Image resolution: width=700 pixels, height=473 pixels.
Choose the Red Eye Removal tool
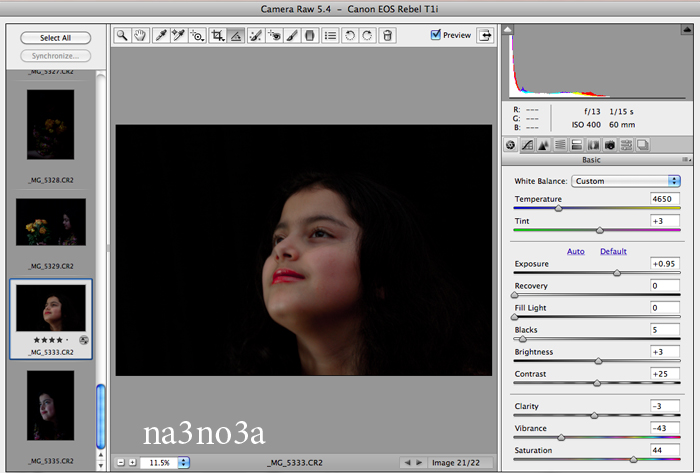tap(273, 35)
